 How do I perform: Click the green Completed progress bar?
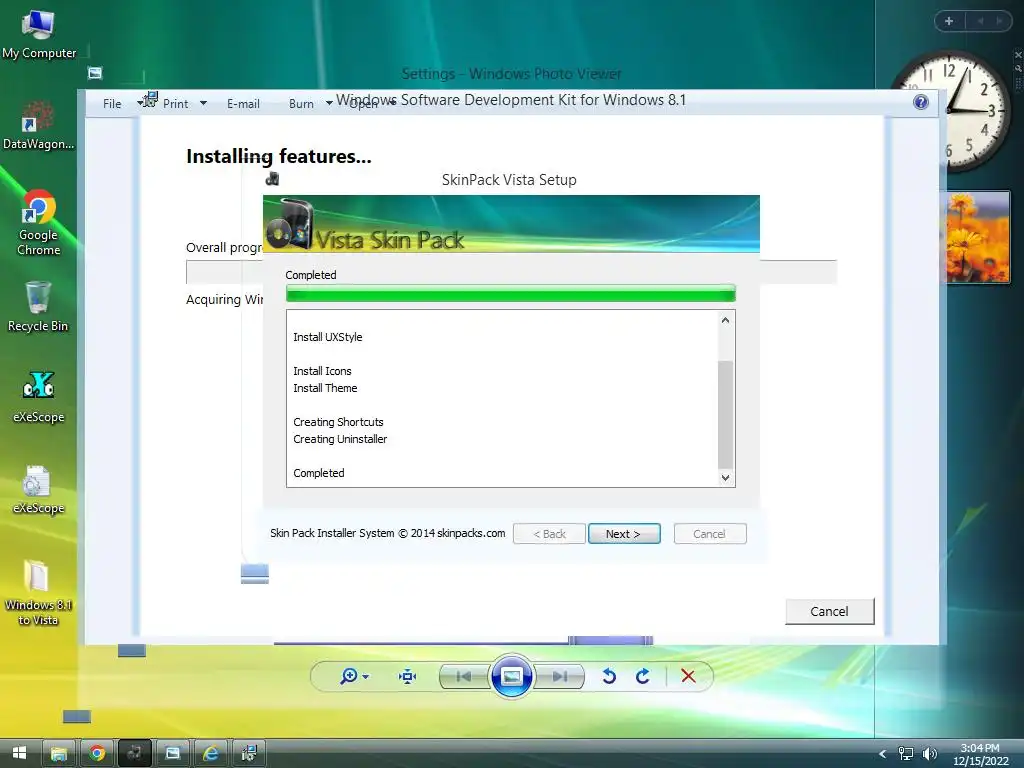coord(511,294)
